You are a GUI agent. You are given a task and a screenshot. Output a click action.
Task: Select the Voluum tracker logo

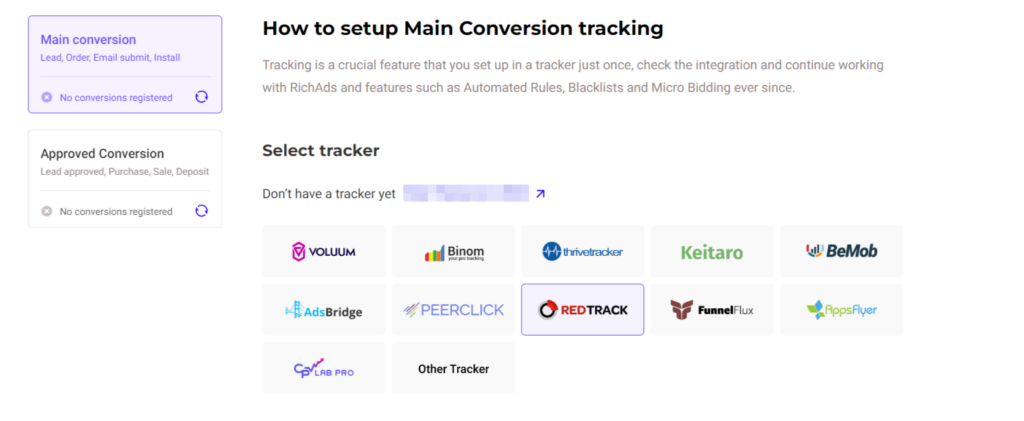(x=324, y=251)
